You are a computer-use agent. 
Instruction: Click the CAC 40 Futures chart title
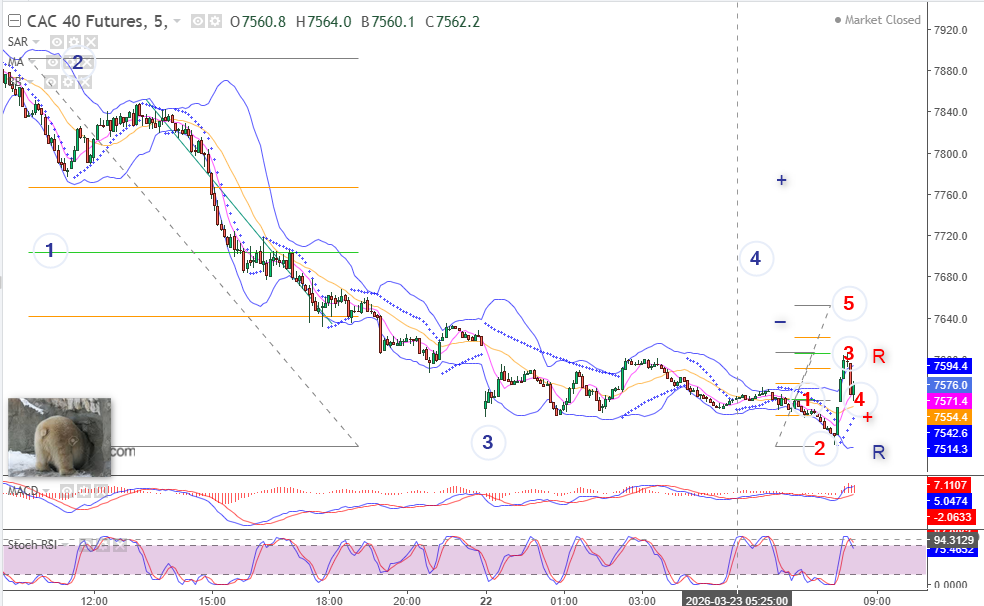(97, 21)
